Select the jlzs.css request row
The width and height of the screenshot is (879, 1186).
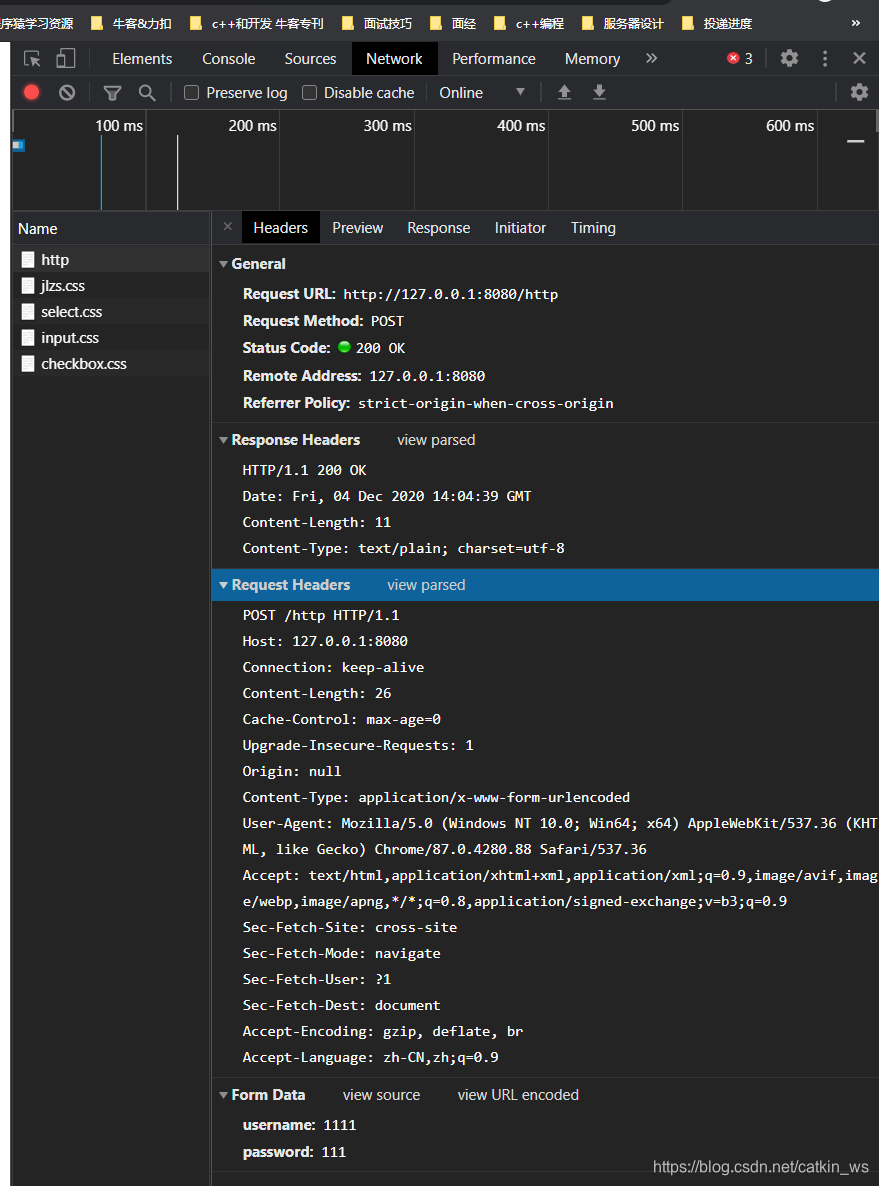coord(111,285)
